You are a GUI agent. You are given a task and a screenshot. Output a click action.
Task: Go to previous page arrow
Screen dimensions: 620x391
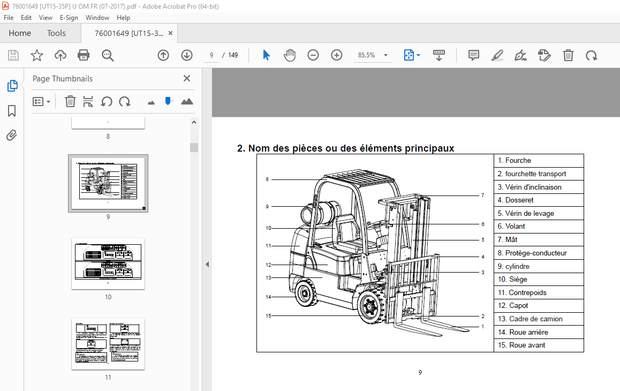pos(163,55)
